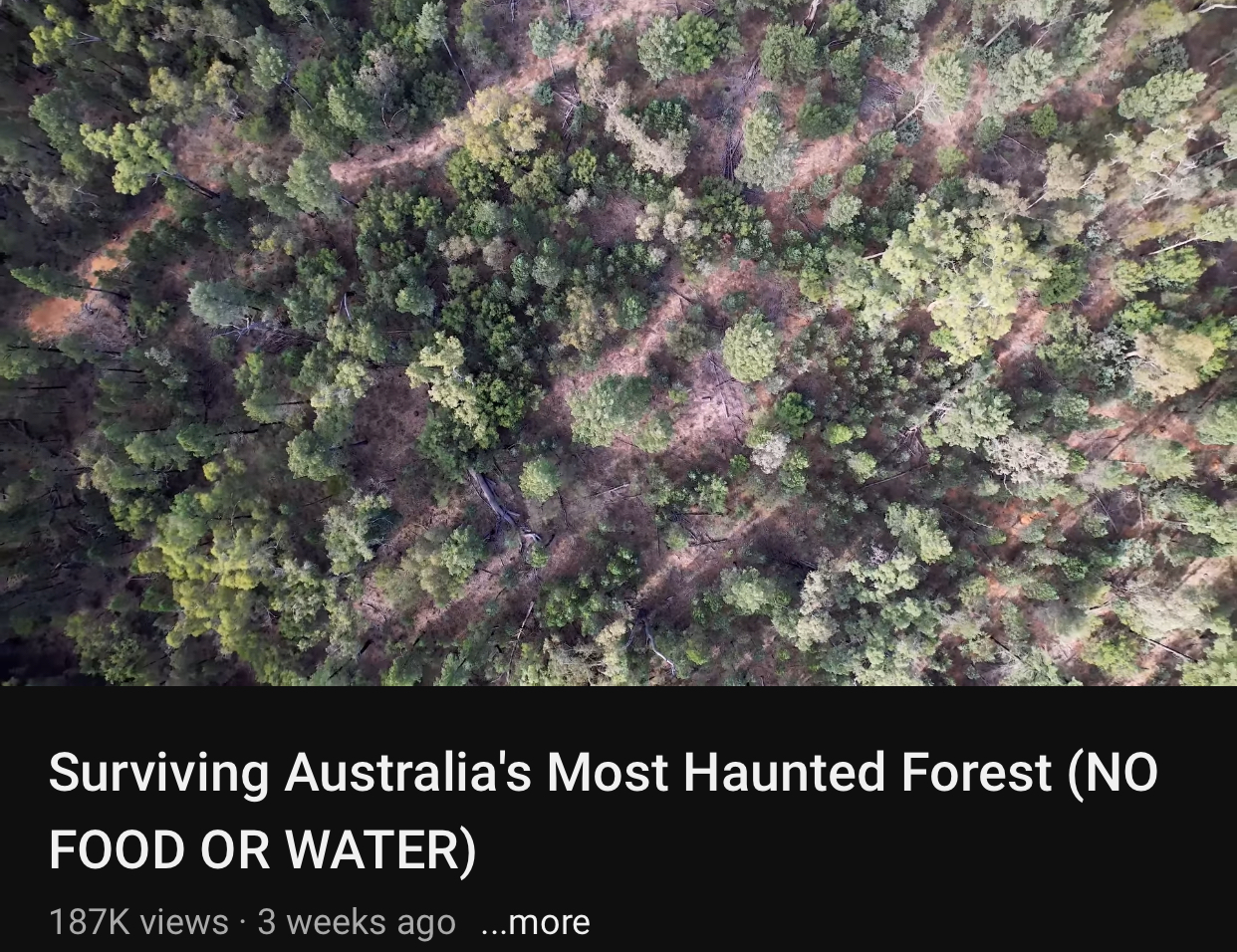Open video details via the title block
Viewport: 1237px width, 952px height.
point(604,811)
